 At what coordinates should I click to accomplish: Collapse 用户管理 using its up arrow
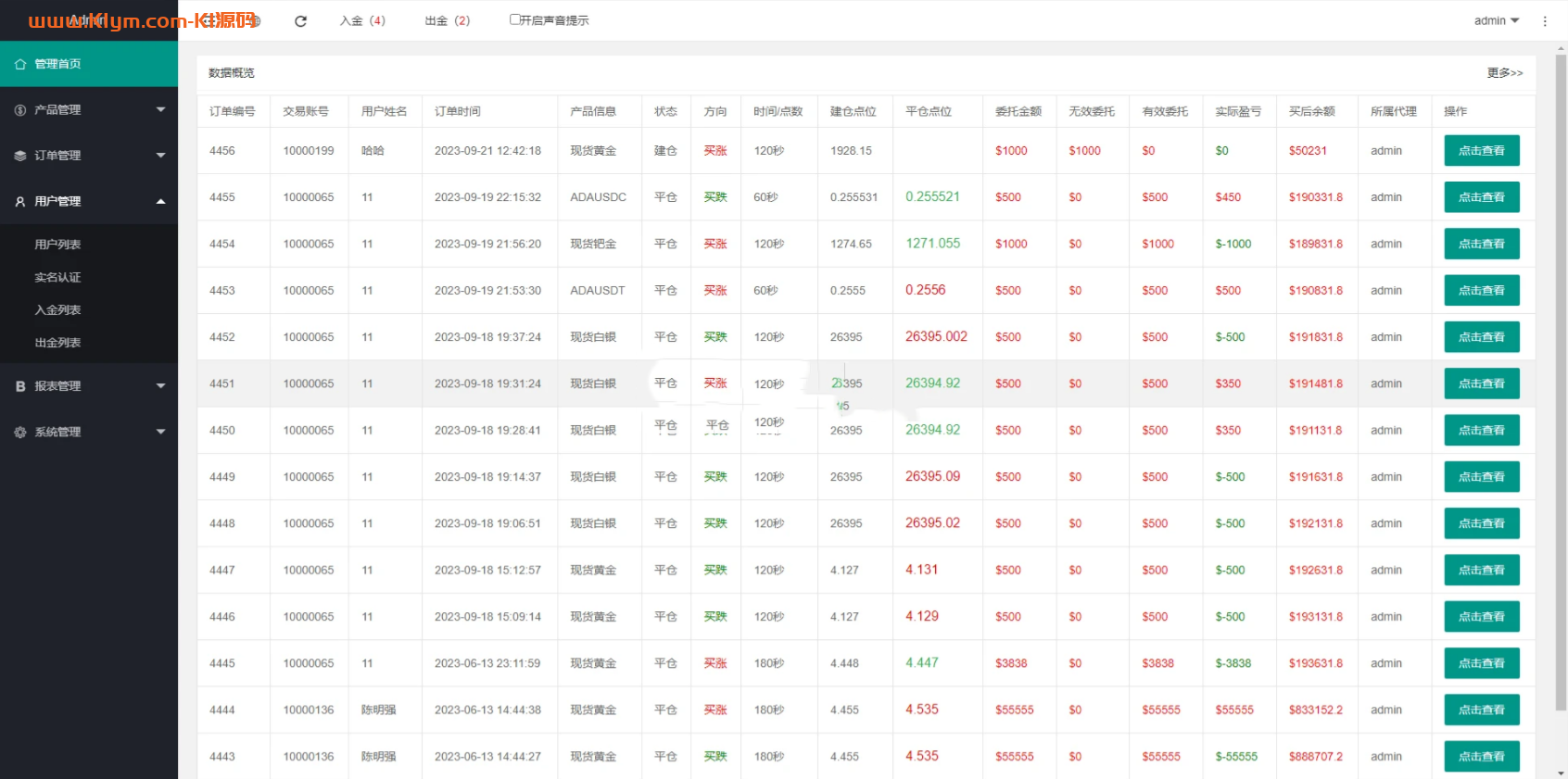pyautogui.click(x=160, y=202)
